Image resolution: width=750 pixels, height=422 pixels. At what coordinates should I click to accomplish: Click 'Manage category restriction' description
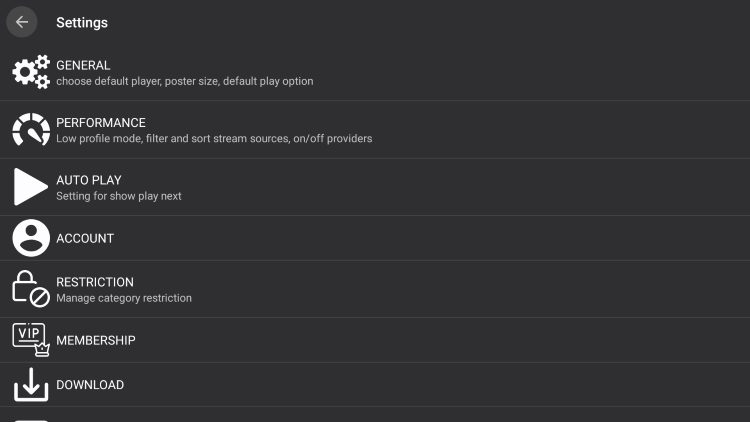(124, 298)
